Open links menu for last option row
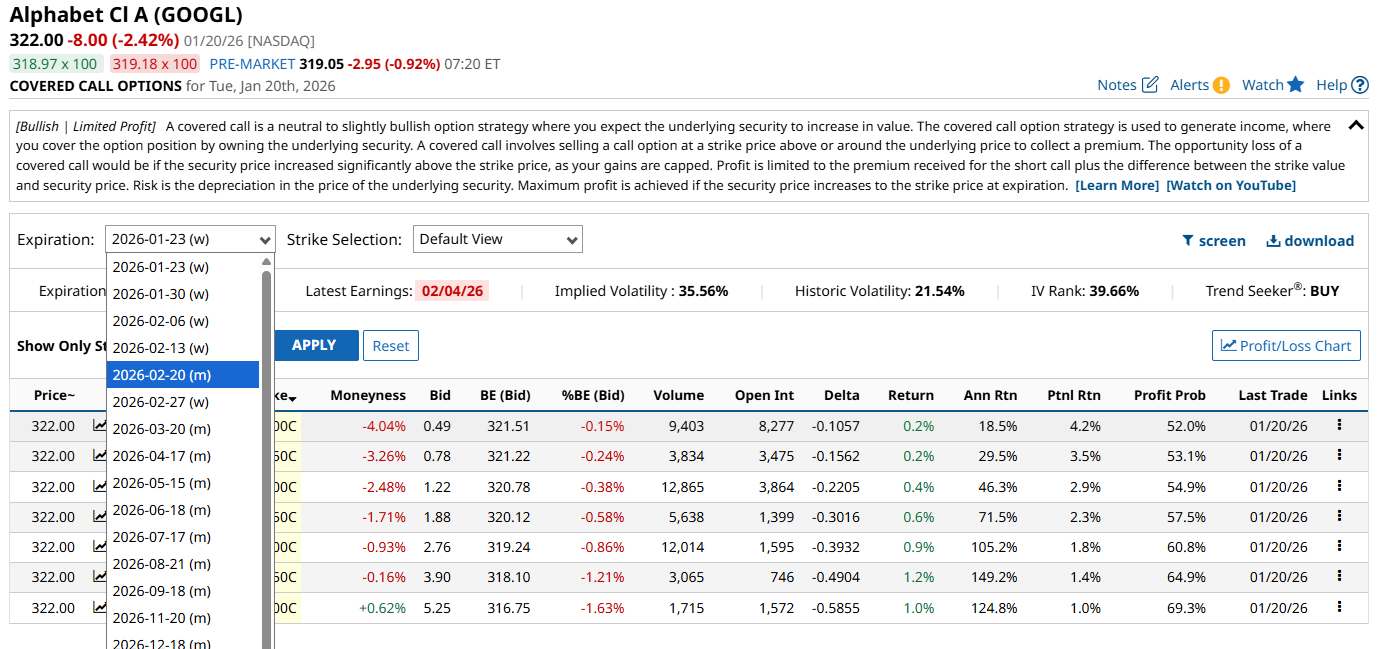 tap(1339, 607)
